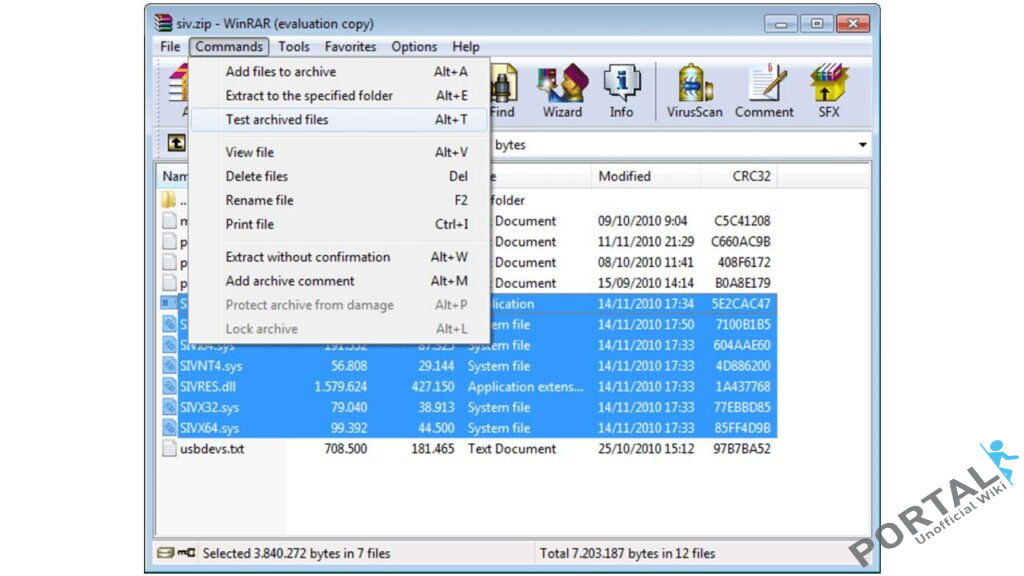Click the parent folder icon

pos(169,200)
